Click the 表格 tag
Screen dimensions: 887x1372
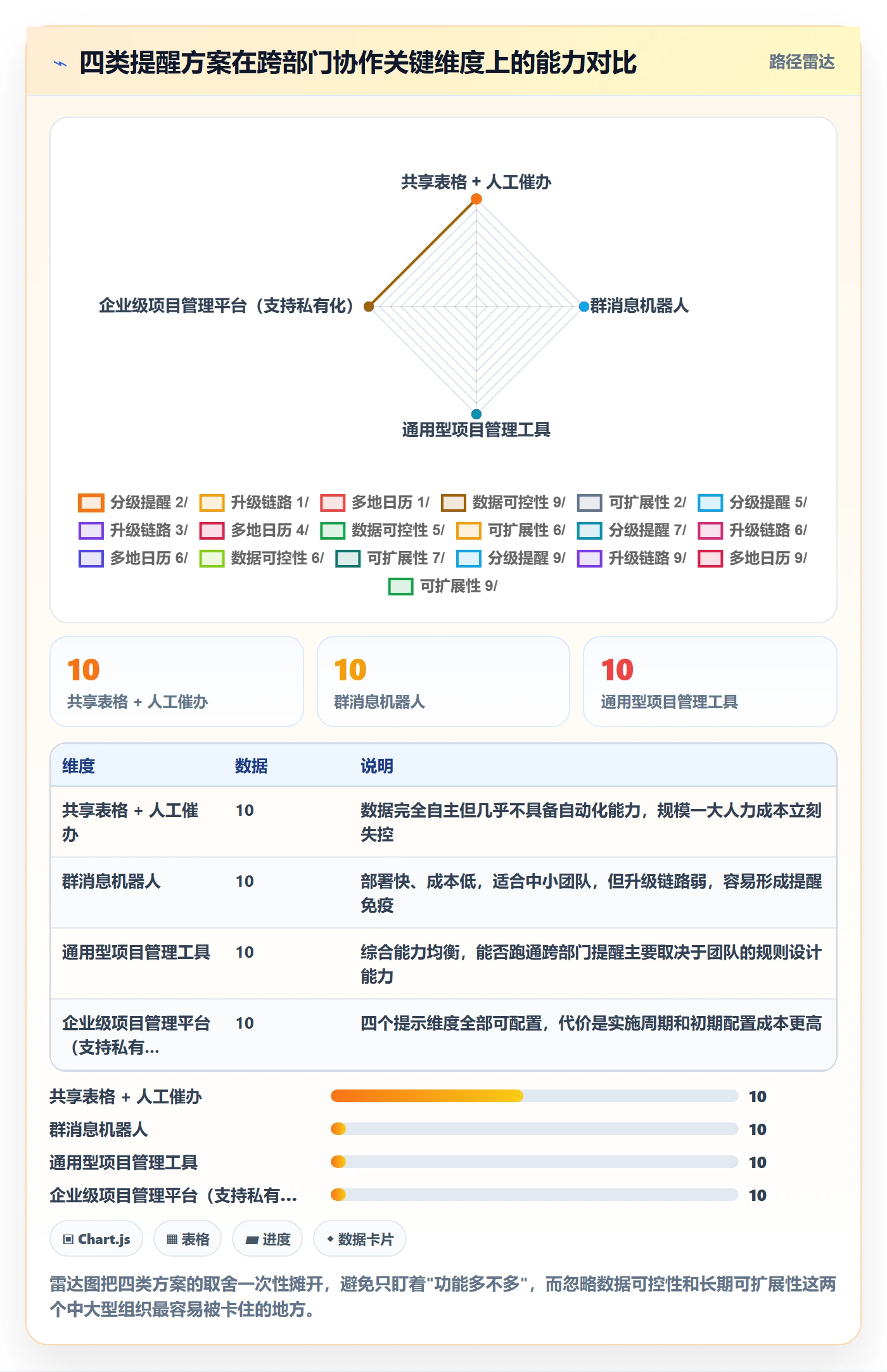tap(188, 1239)
